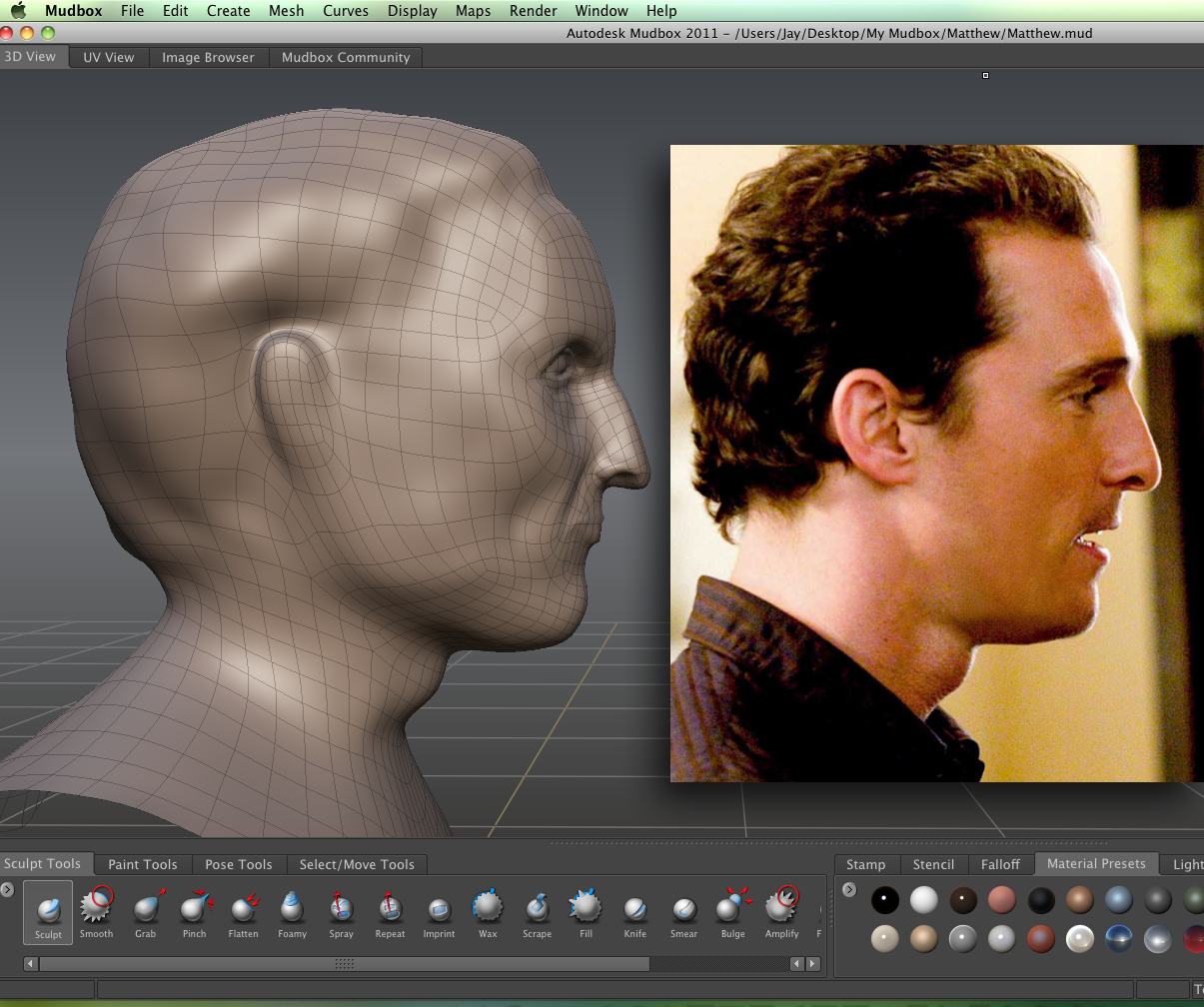Click the tool tray horizontal scrollbar
1204x1007 pixels.
[345, 964]
